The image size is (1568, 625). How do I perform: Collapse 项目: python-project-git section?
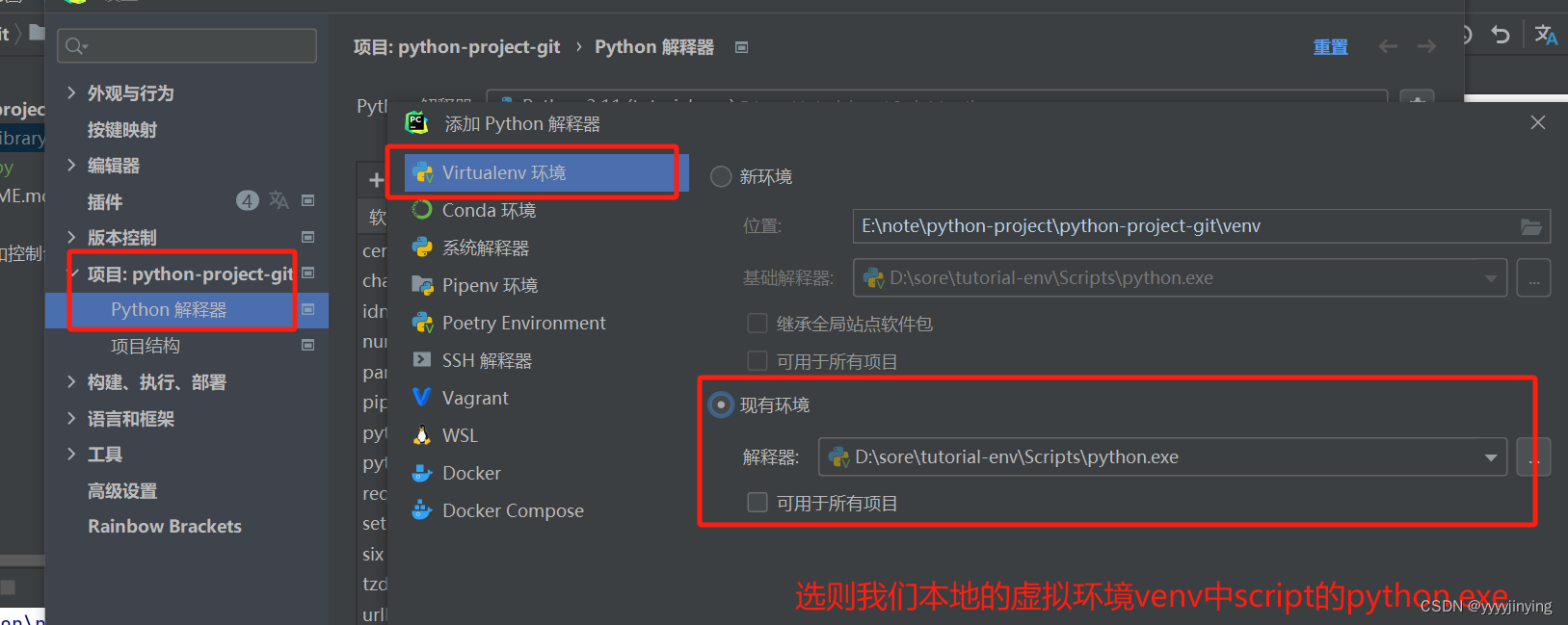pos(73,273)
